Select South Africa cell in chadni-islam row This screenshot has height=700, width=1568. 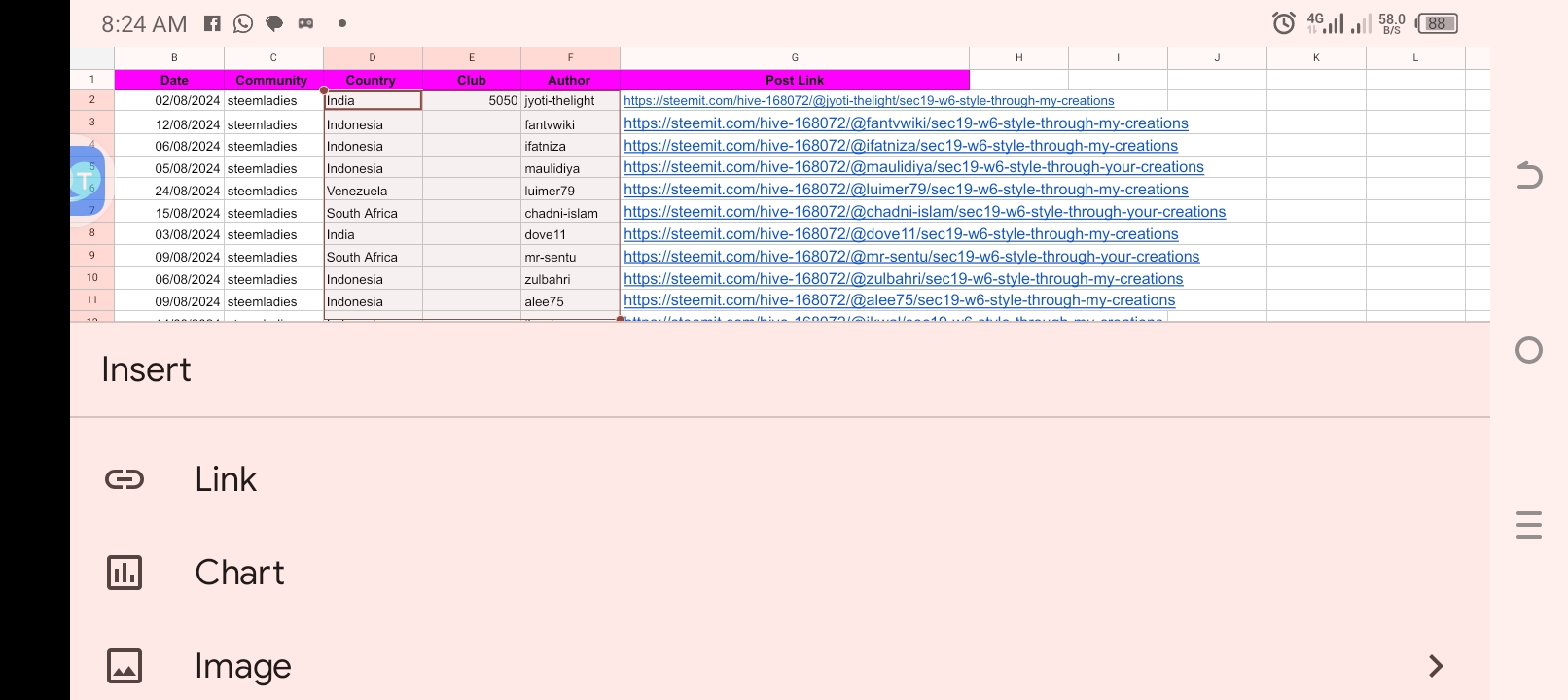pyautogui.click(x=373, y=213)
